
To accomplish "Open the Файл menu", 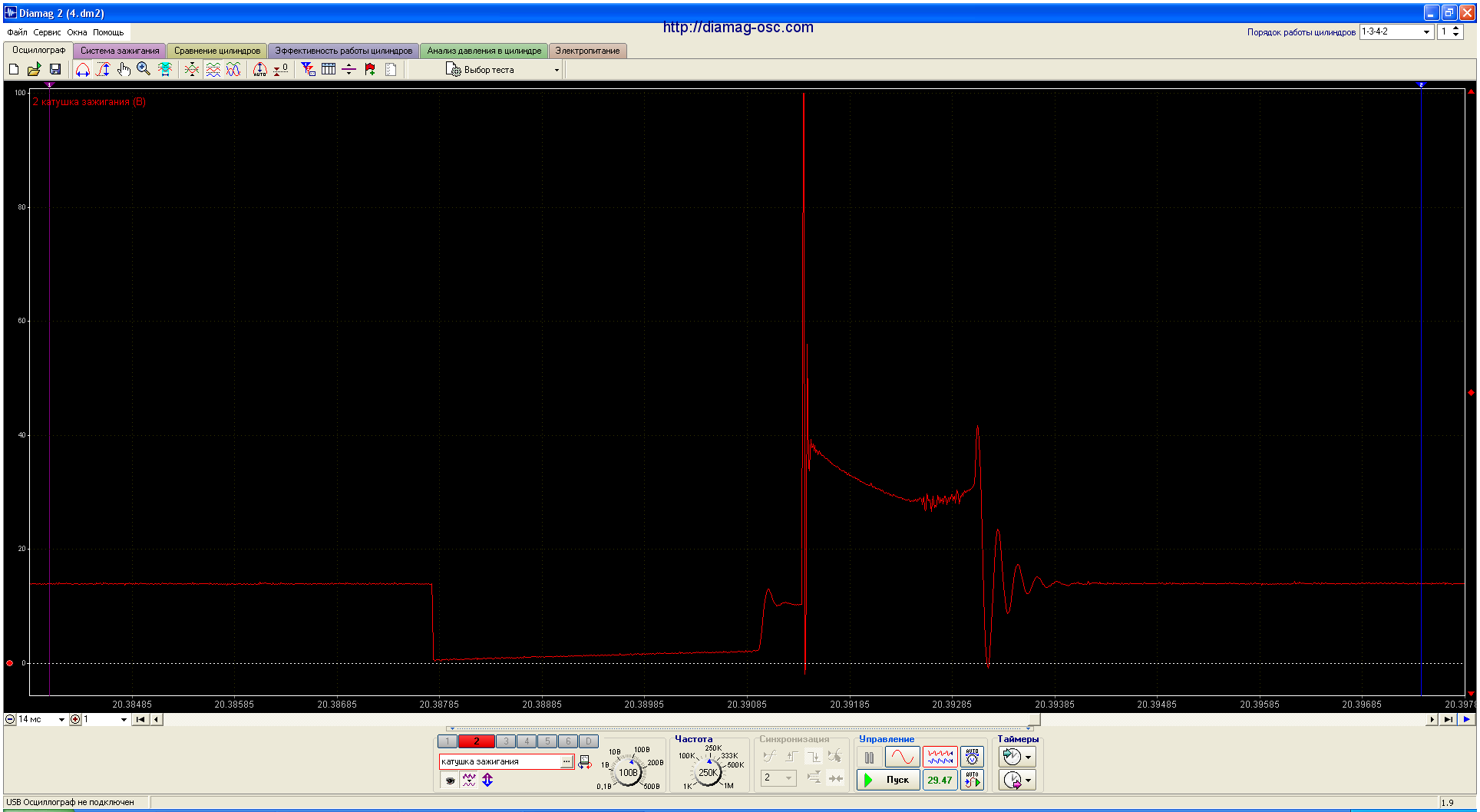I will [17, 32].
